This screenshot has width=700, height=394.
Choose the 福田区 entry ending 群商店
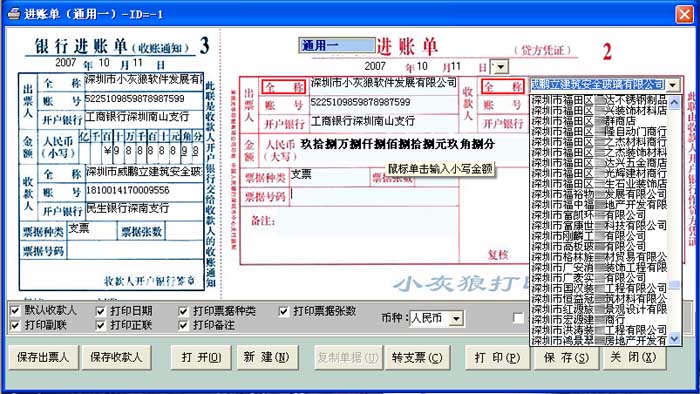coord(599,120)
